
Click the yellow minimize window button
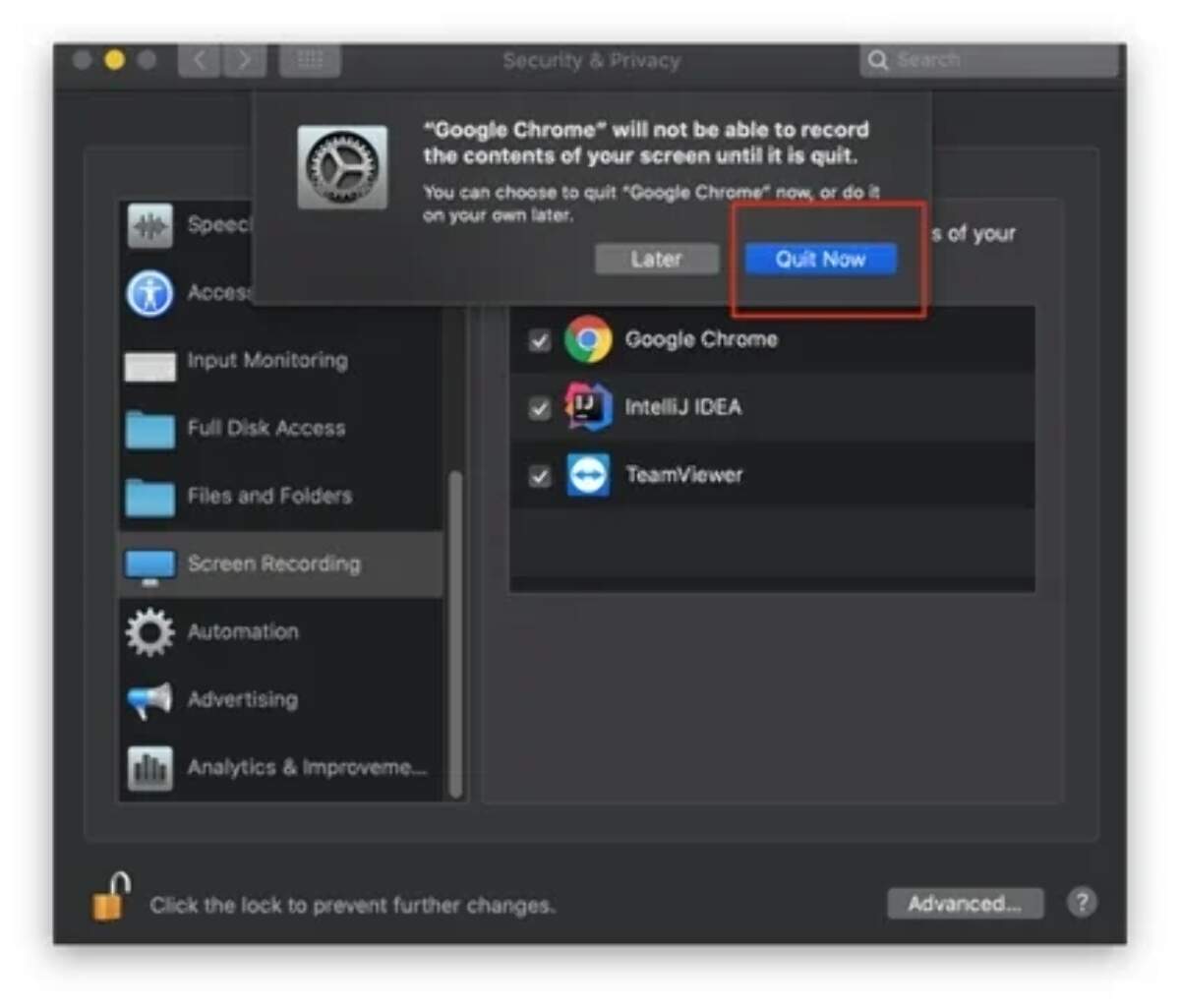tap(114, 60)
